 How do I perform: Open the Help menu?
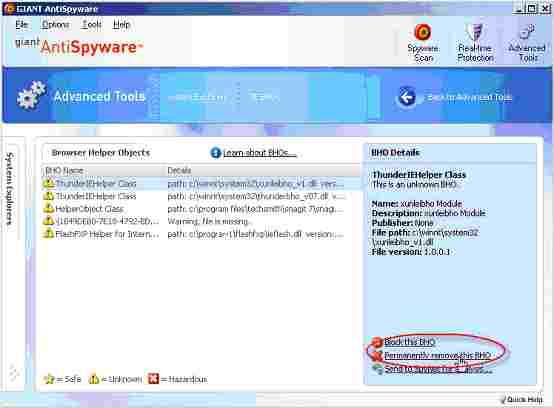(x=122, y=24)
